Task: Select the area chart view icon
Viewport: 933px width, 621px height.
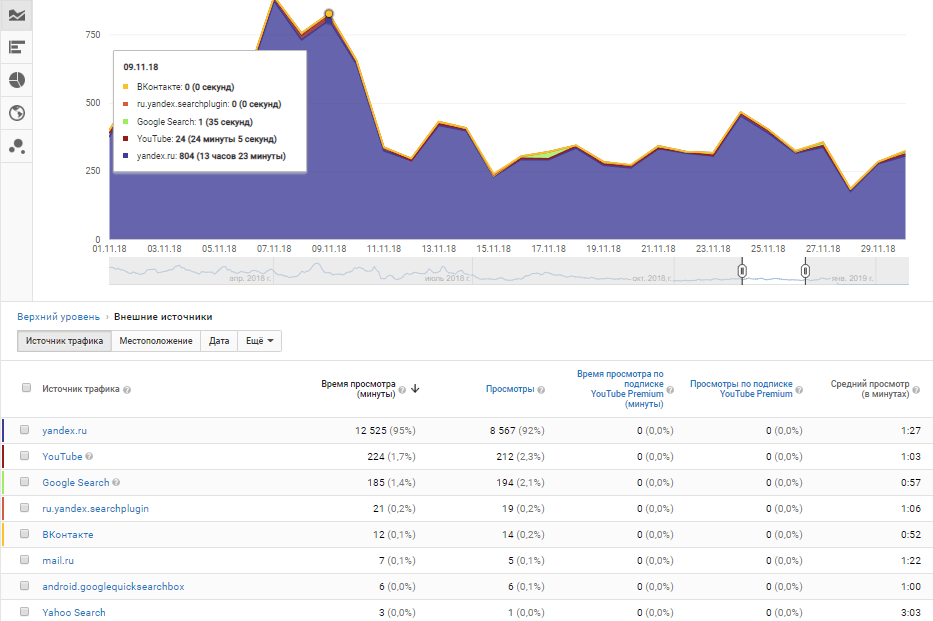Action: point(16,15)
